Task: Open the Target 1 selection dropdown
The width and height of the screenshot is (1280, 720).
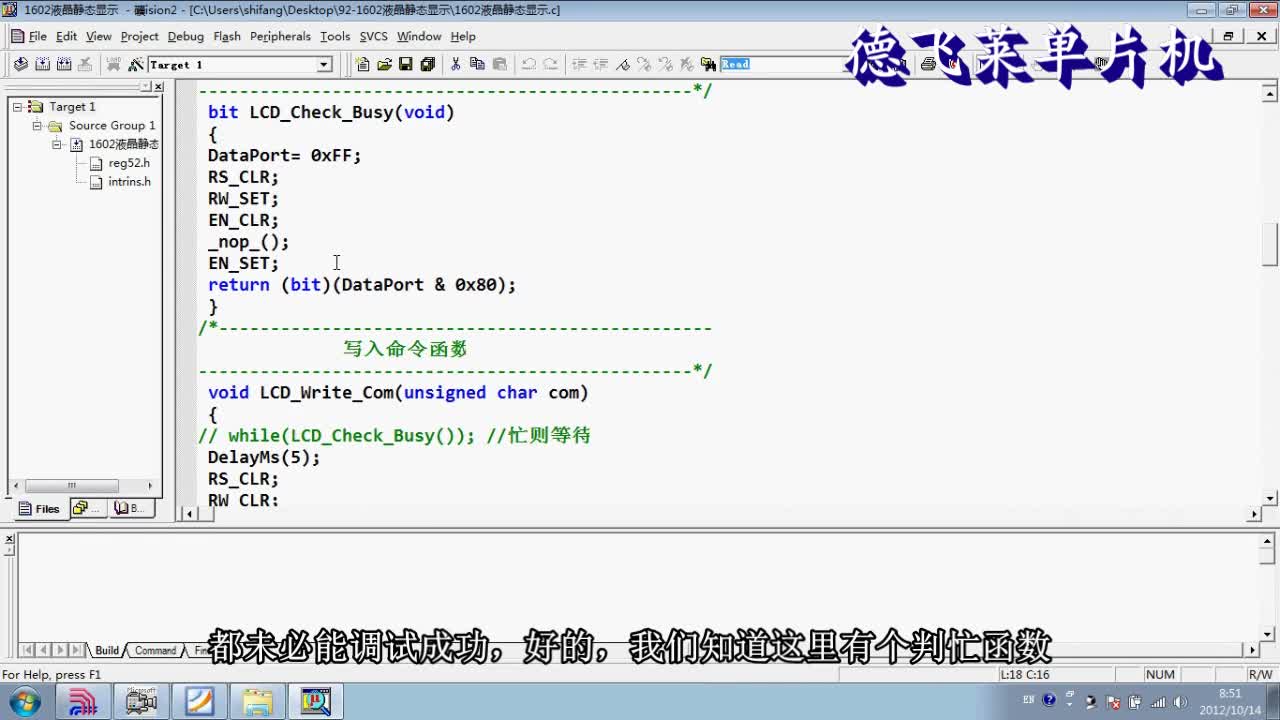Action: (324, 64)
